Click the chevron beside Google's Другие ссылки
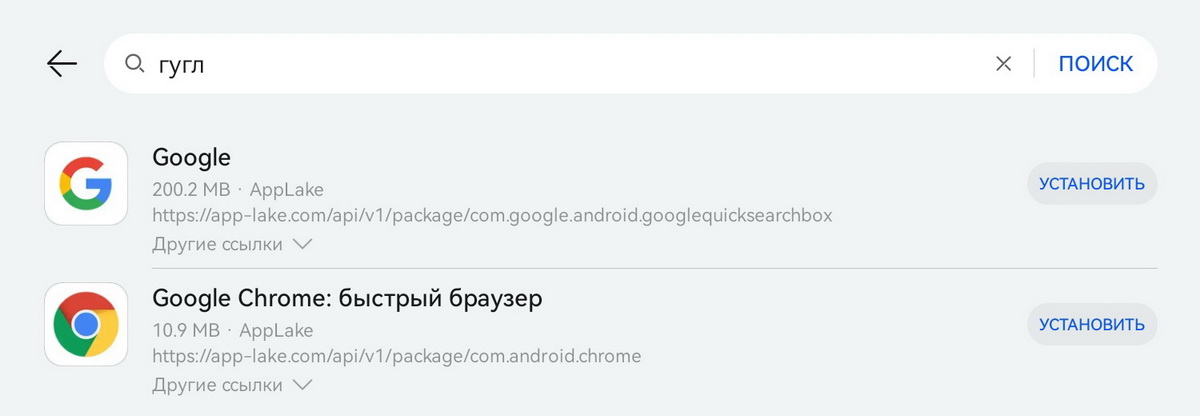The height and width of the screenshot is (416, 1200). point(303,244)
